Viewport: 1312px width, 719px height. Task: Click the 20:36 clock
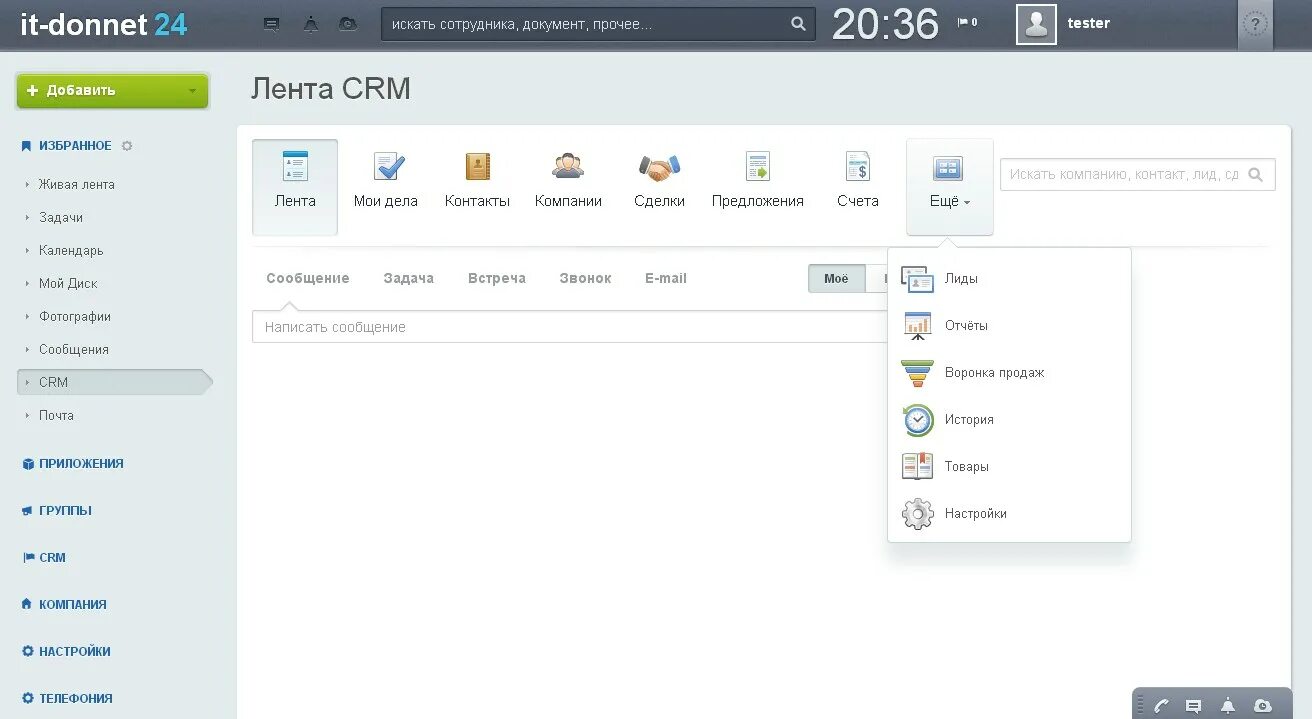[885, 24]
